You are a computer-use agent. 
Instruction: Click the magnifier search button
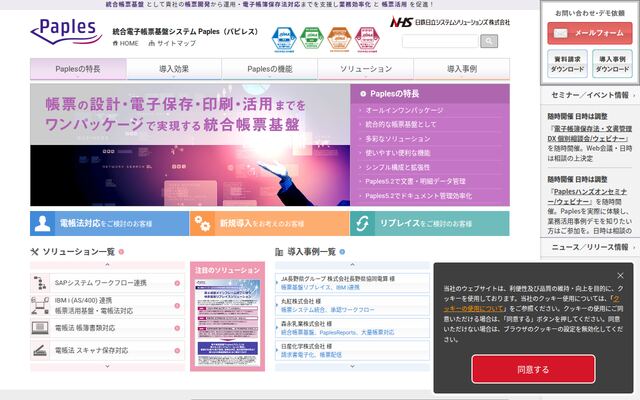pos(489,41)
